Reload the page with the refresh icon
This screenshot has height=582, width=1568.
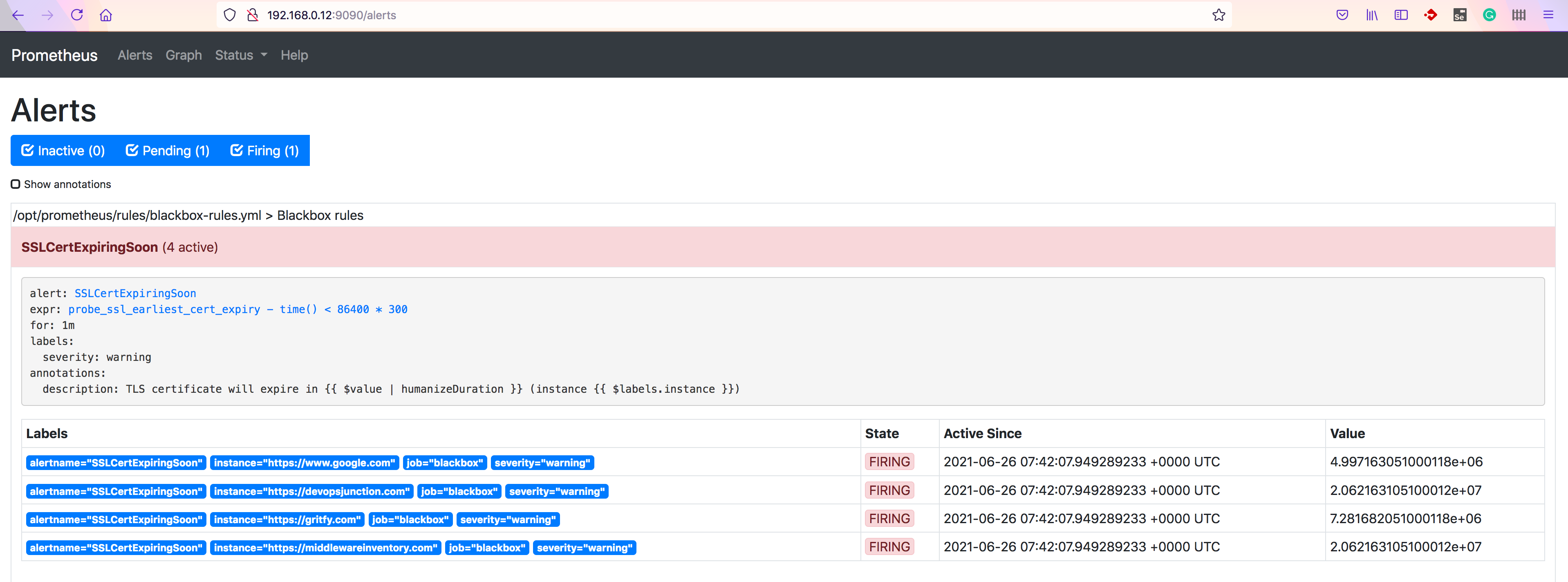pos(77,15)
